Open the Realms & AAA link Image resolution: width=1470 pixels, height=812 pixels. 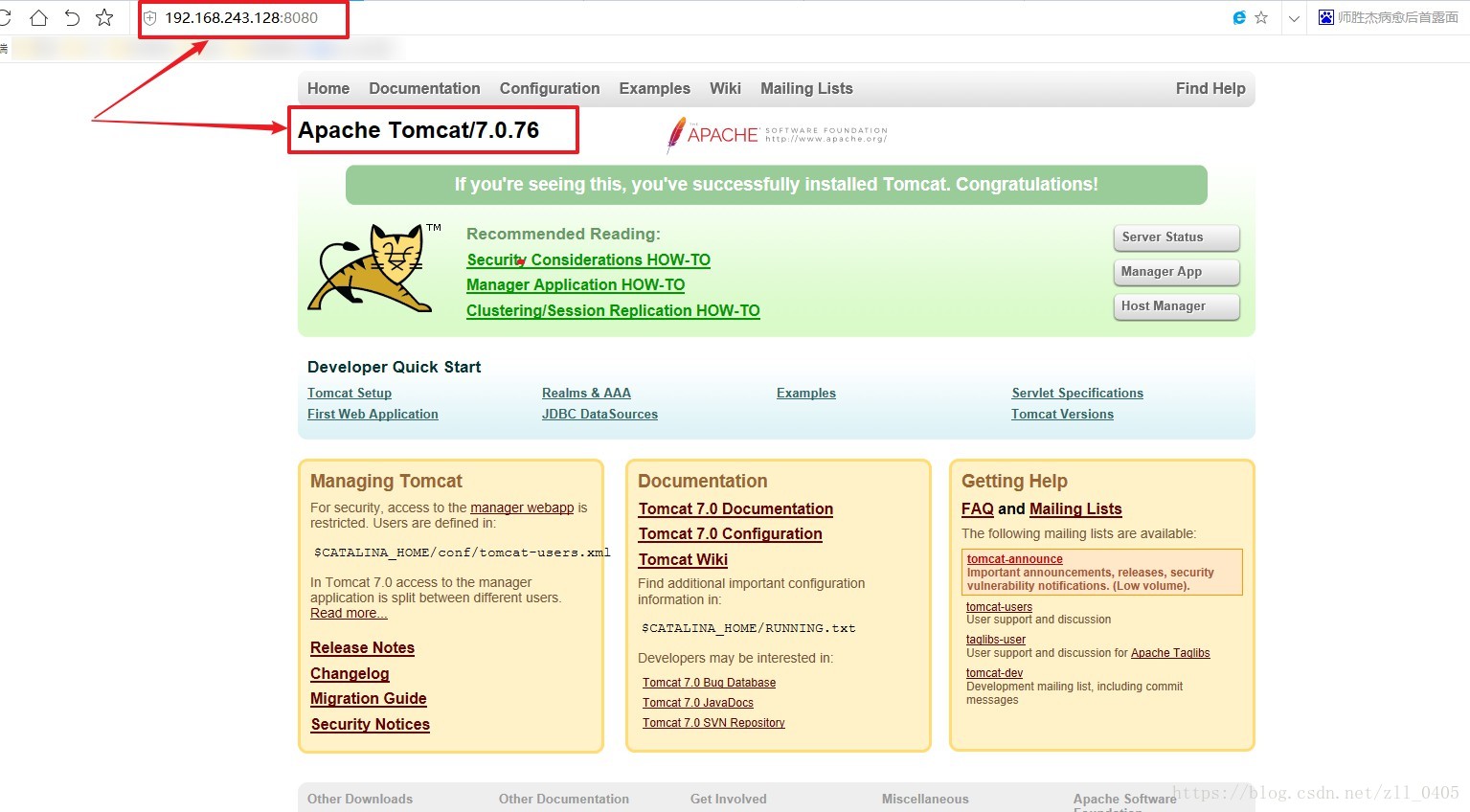tap(586, 393)
